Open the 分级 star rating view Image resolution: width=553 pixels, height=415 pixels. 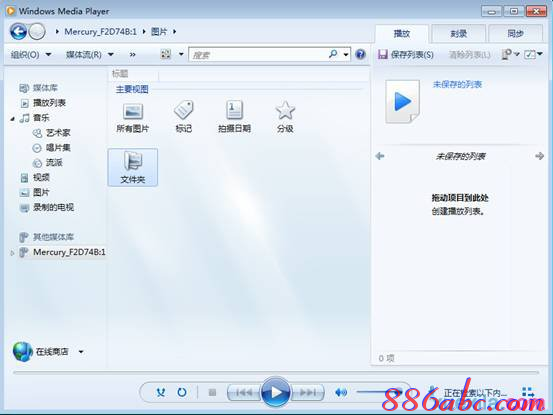tap(285, 117)
